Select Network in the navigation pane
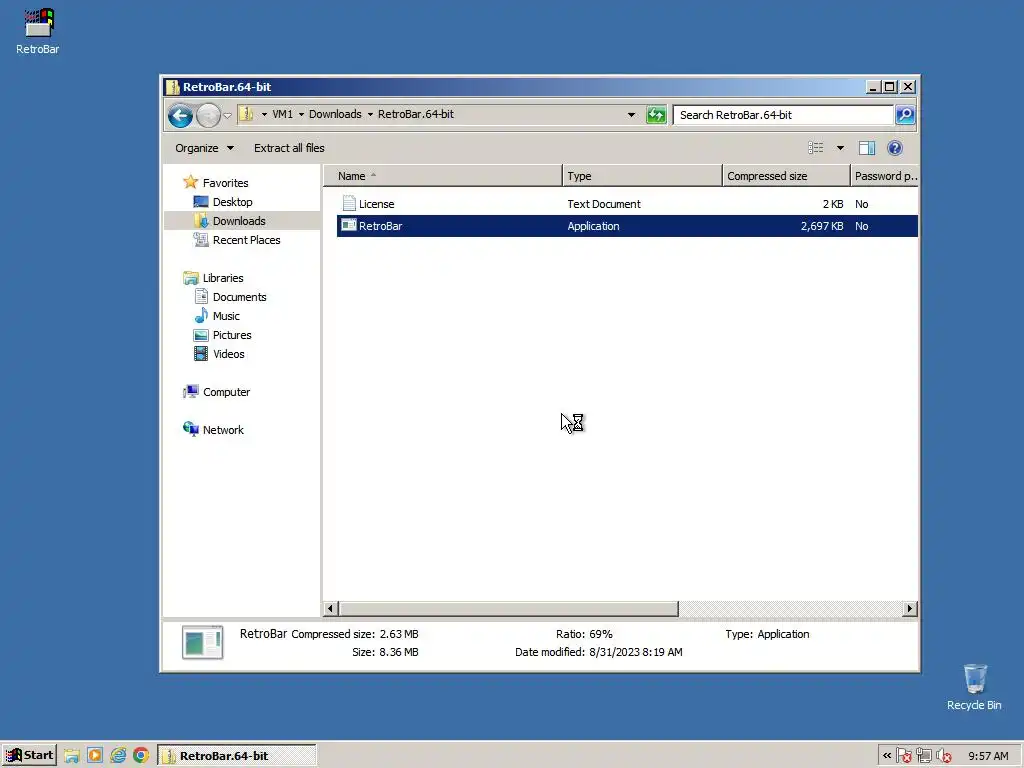 223,430
